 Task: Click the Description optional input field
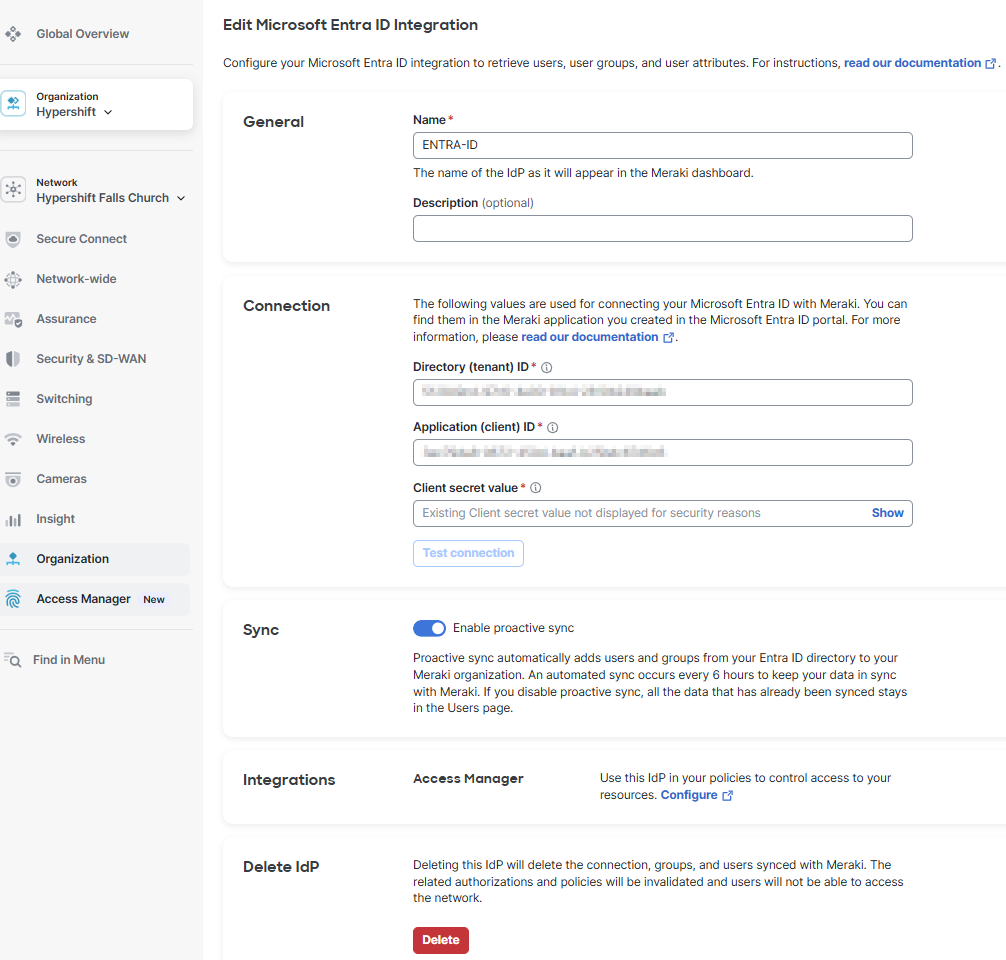[x=663, y=228]
